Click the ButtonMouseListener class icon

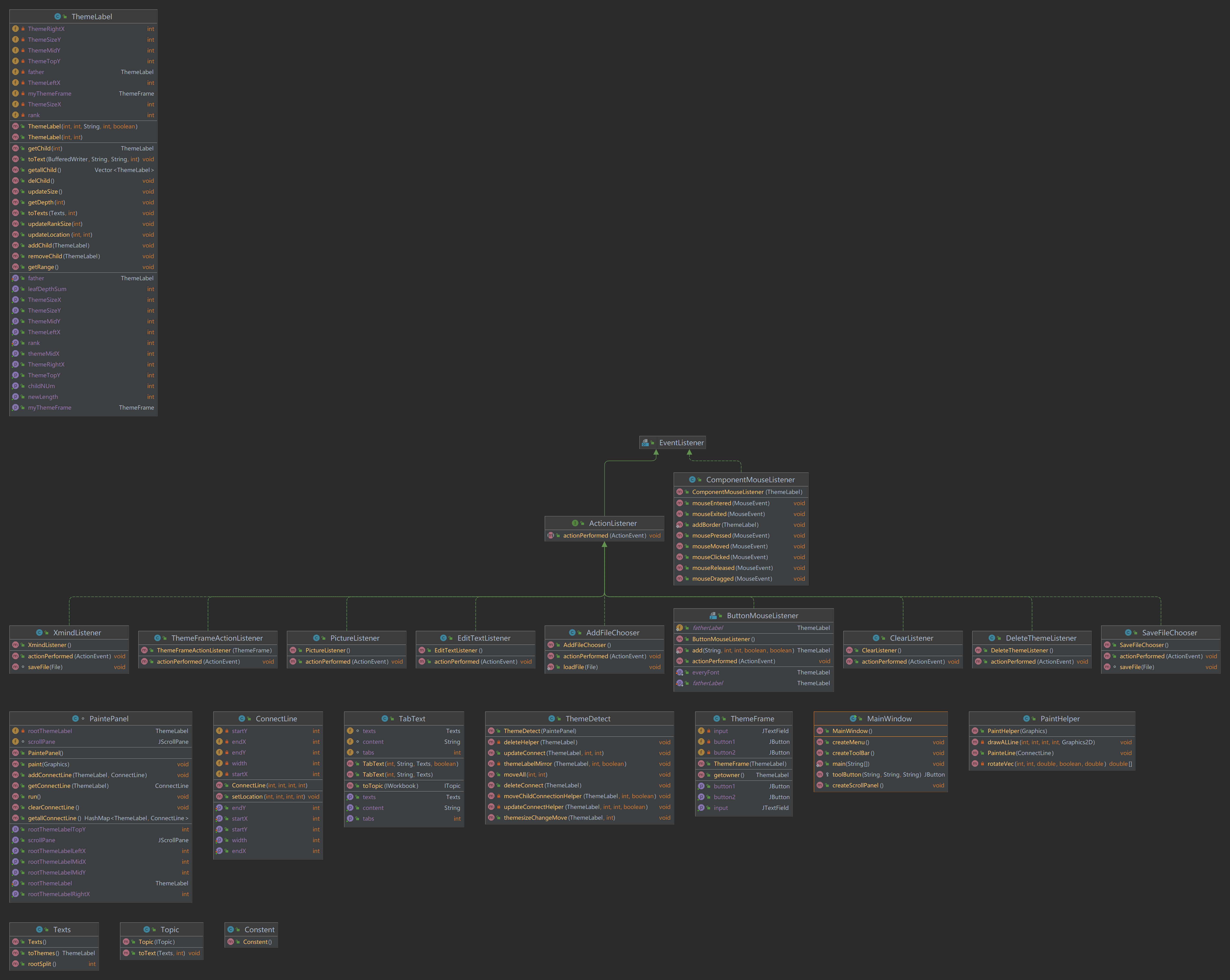tap(713, 616)
